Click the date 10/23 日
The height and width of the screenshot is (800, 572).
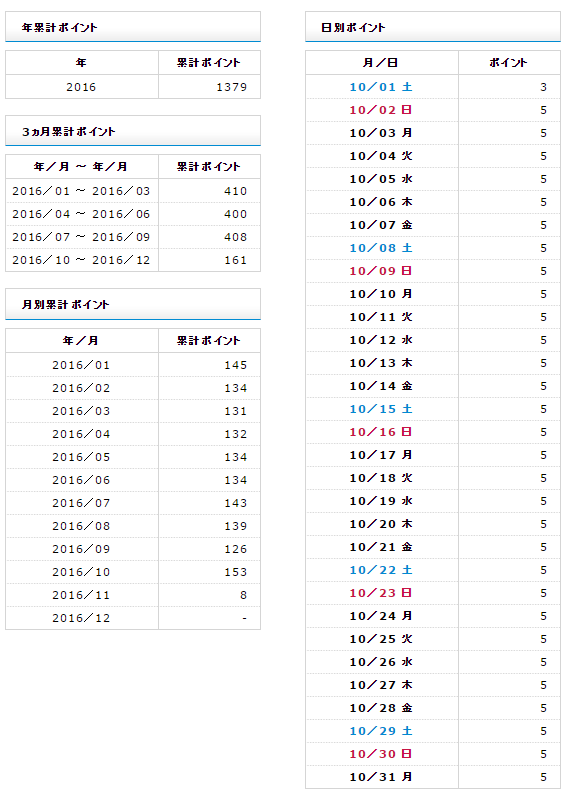click(381, 593)
